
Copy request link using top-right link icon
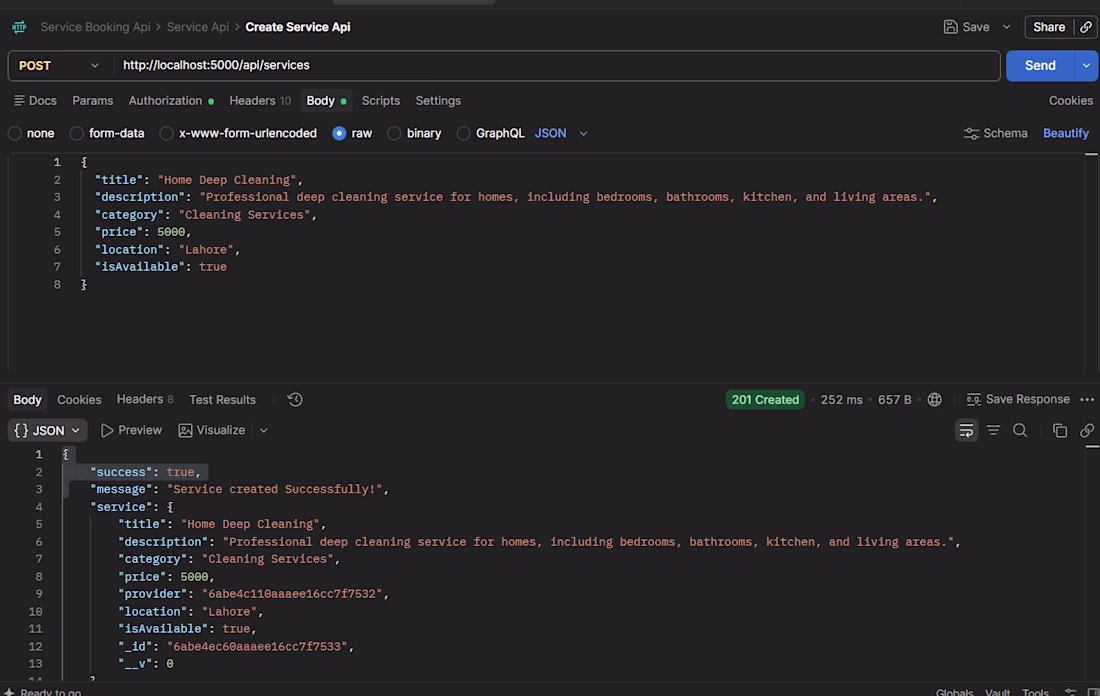point(1086,27)
